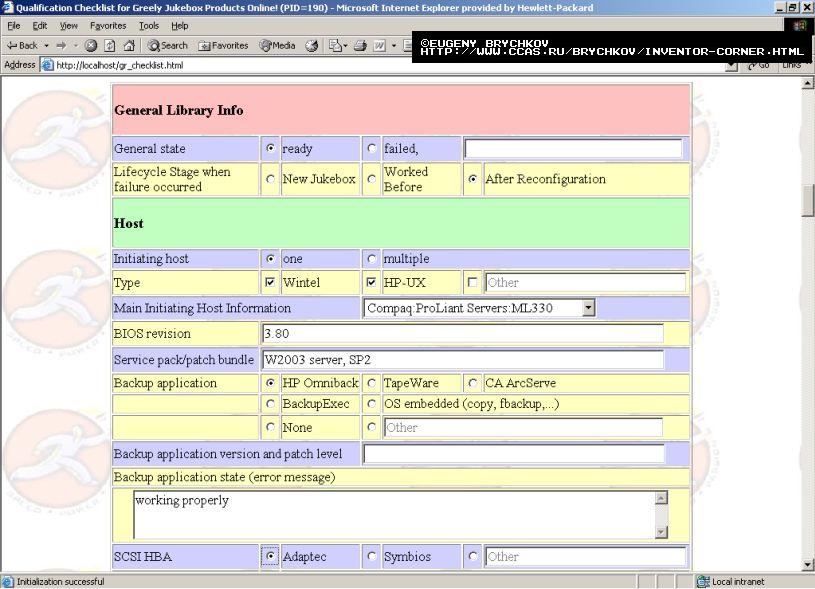Screen dimensions: 815x589
Task: Open the Back history dropdown arrow
Action: (46, 46)
